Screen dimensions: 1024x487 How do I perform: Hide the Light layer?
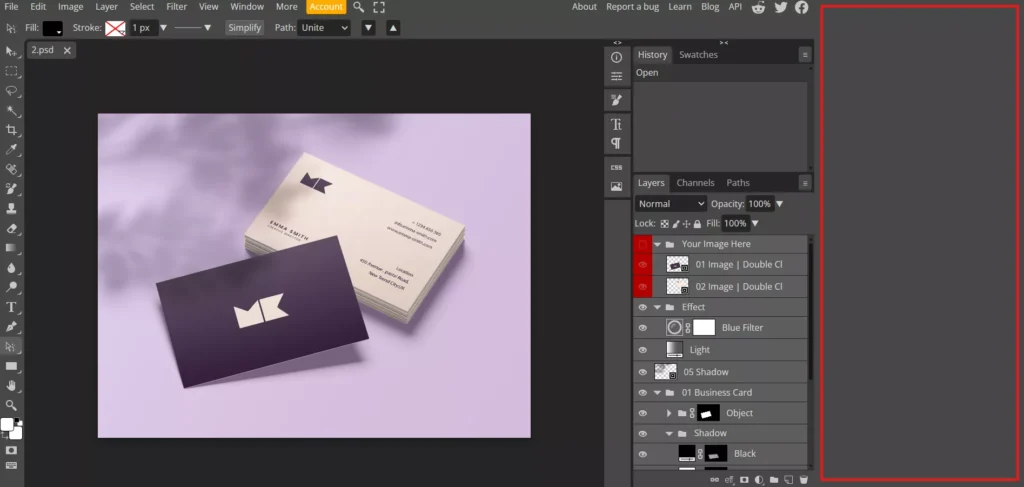click(x=643, y=350)
